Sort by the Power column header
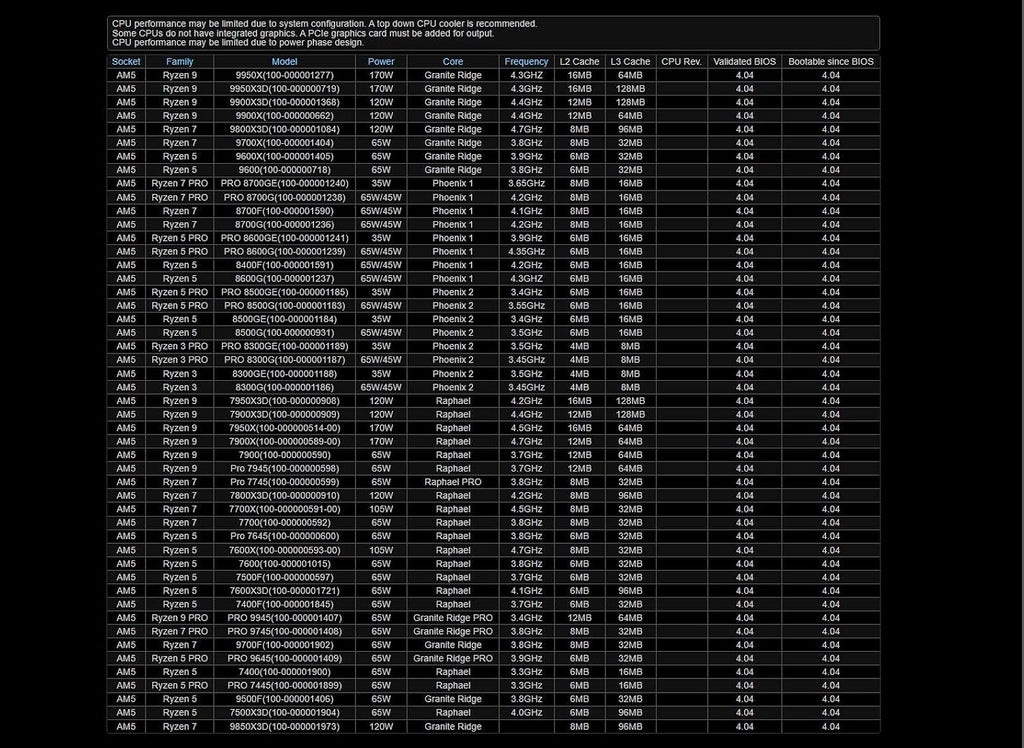1024x748 pixels. tap(381, 61)
